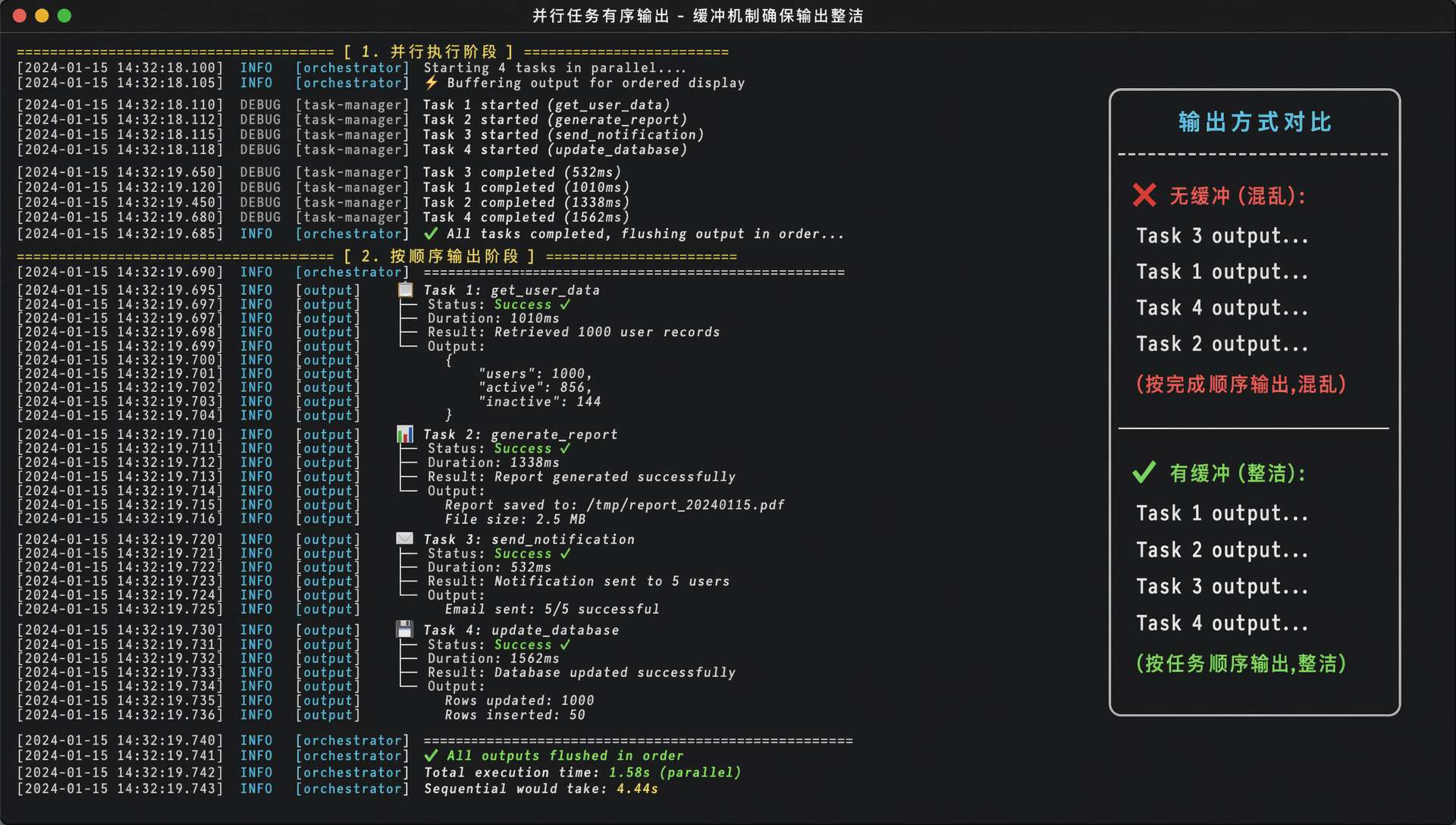Click checkmark before All outputs flushed
1456x825 pixels.
(x=431, y=755)
